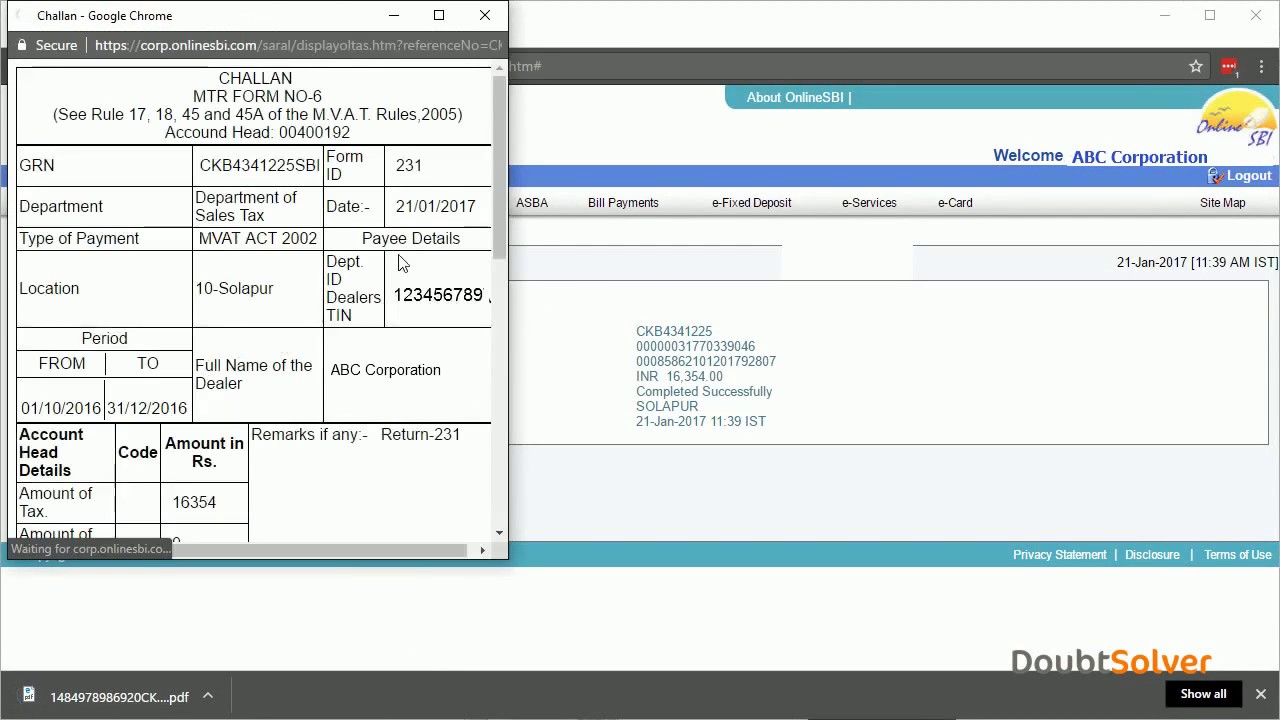Viewport: 1280px width, 720px height.
Task: Open the downloaded PDF file 1484978986920CK
Action: point(119,697)
